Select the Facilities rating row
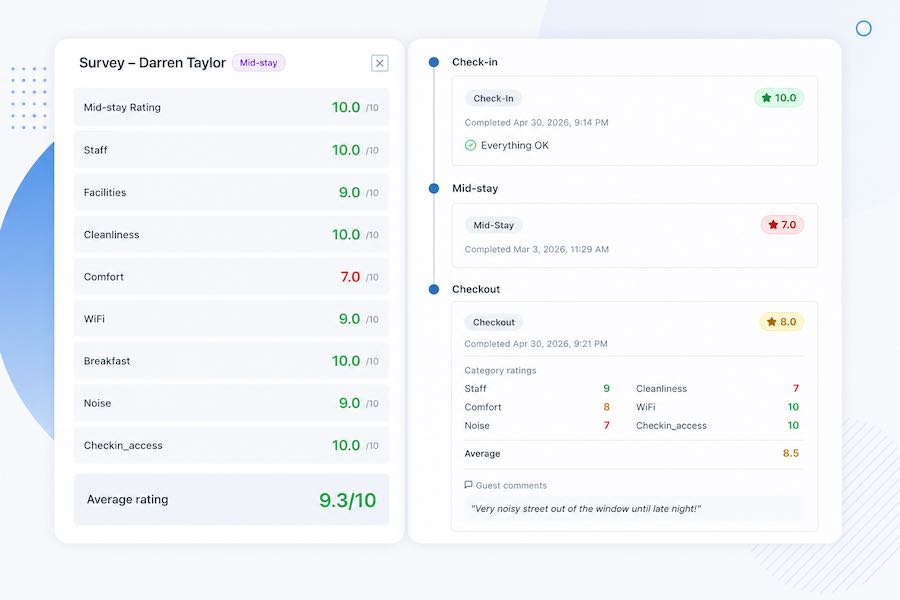The height and width of the screenshot is (600, 900). pyautogui.click(x=231, y=192)
